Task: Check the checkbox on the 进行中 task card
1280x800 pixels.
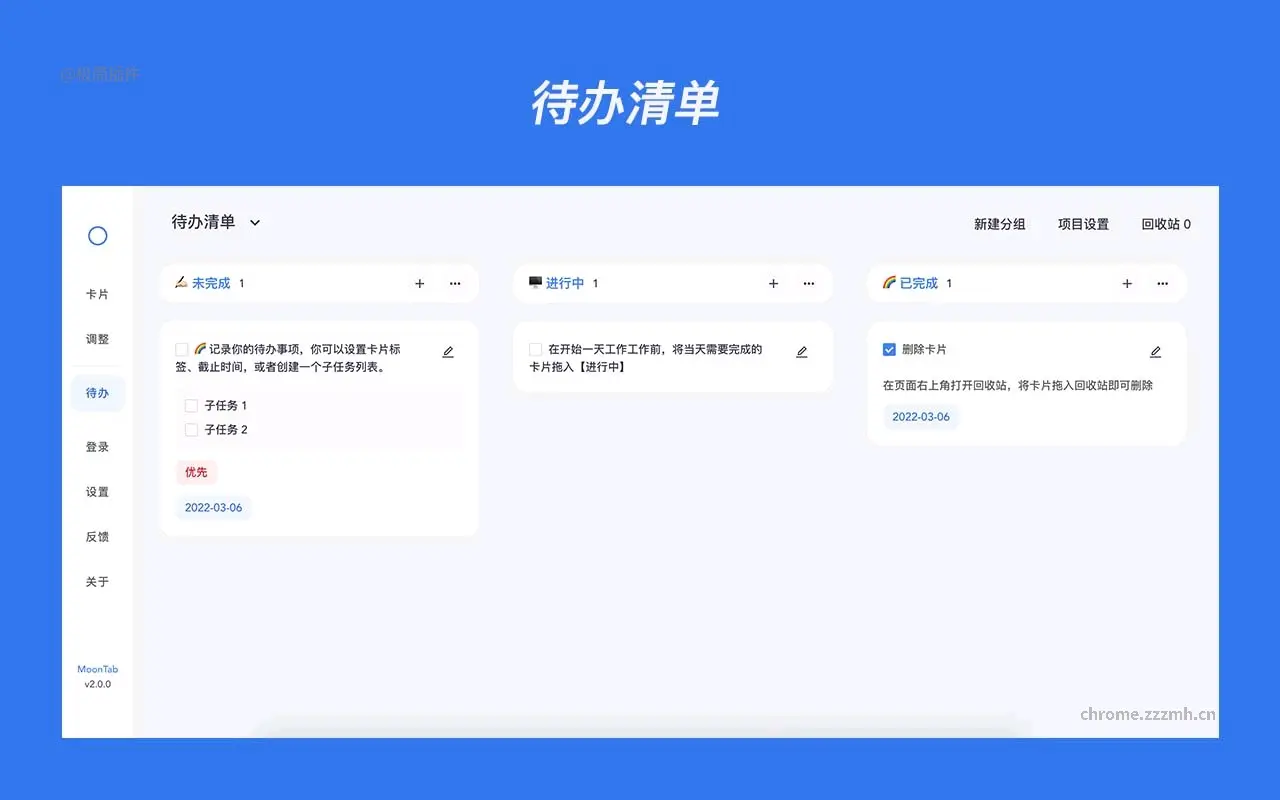Action: coord(535,349)
